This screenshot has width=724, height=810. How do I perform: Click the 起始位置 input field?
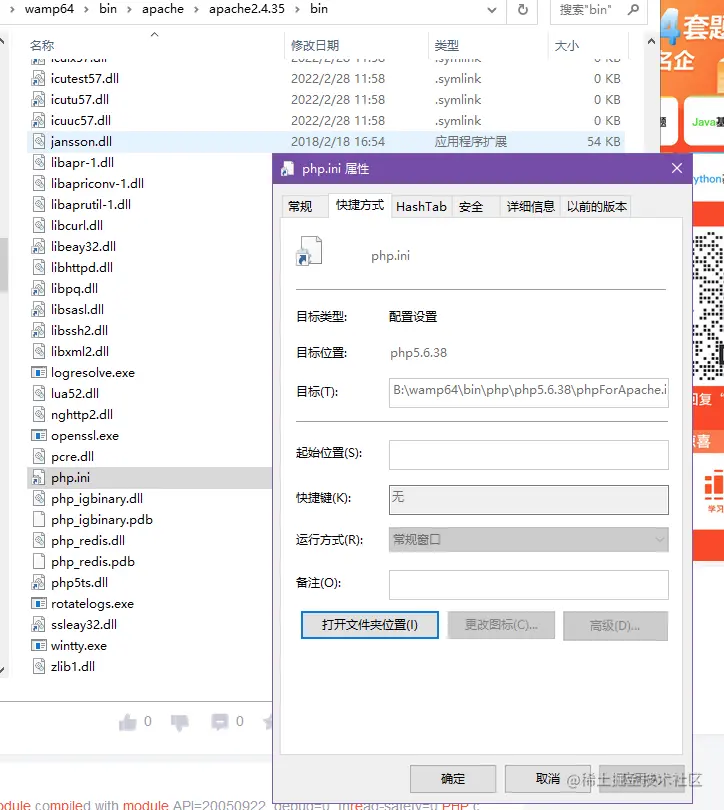click(x=528, y=455)
